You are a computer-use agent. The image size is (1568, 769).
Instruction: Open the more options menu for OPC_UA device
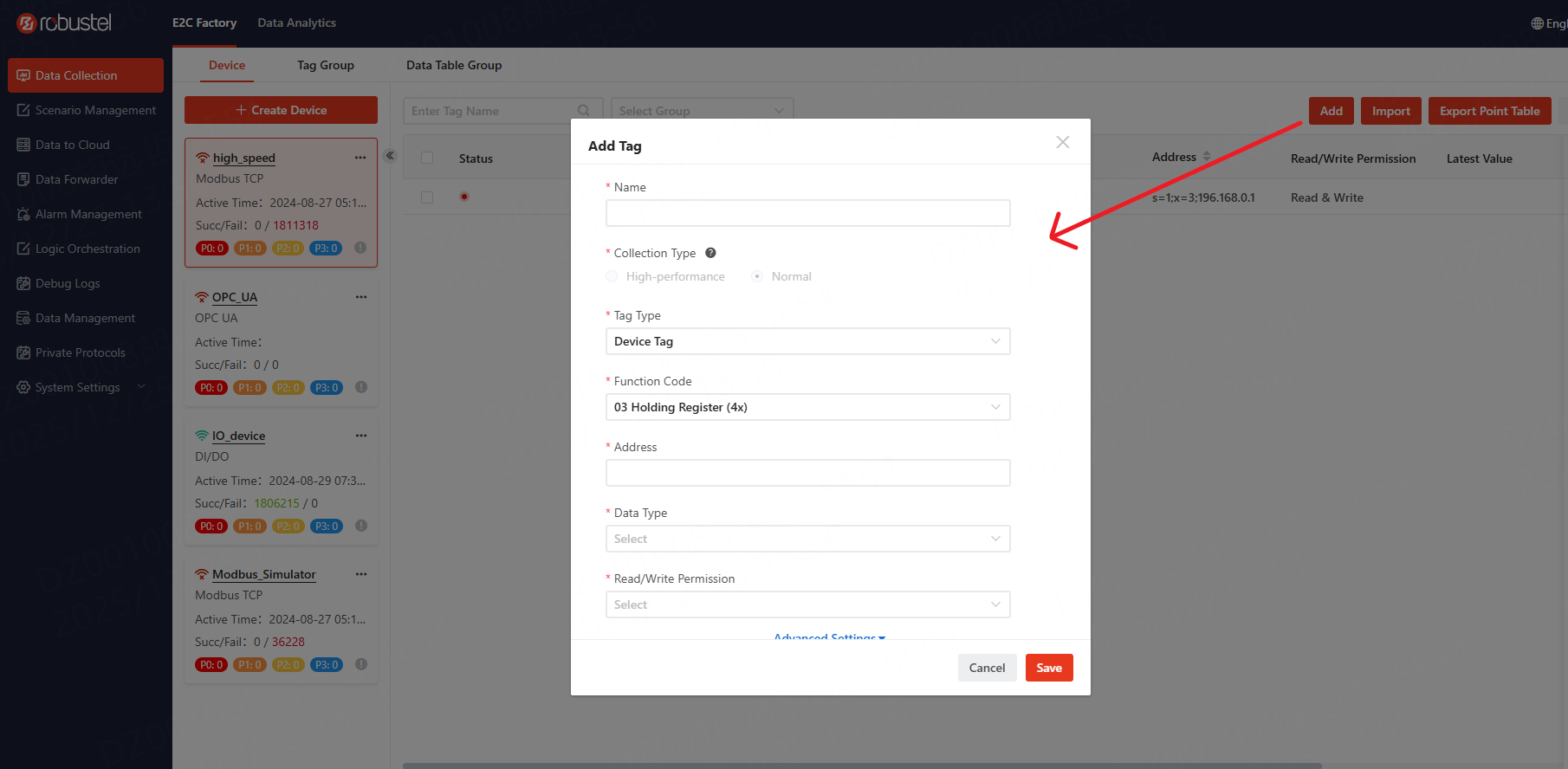tap(361, 297)
